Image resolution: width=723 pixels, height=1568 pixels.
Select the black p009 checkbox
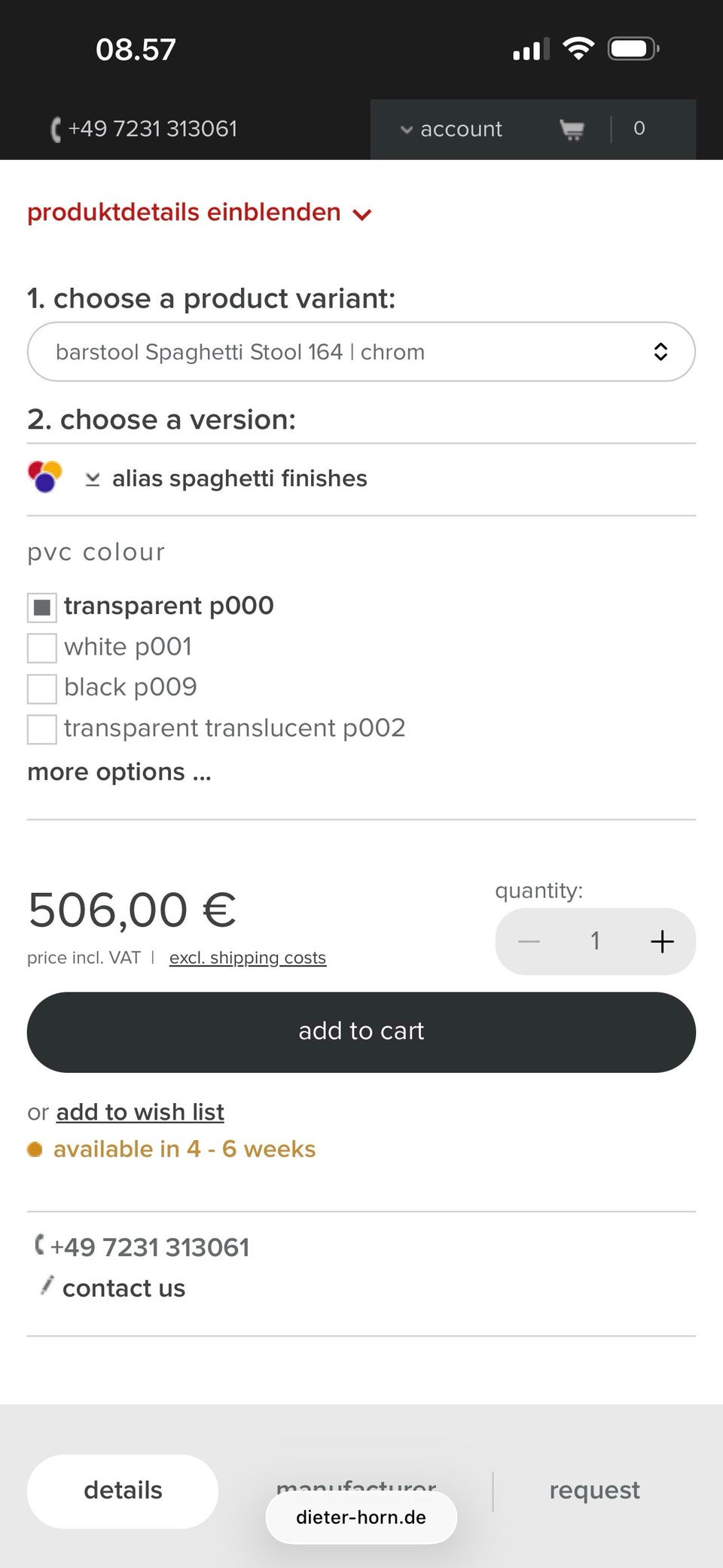pyautogui.click(x=42, y=688)
